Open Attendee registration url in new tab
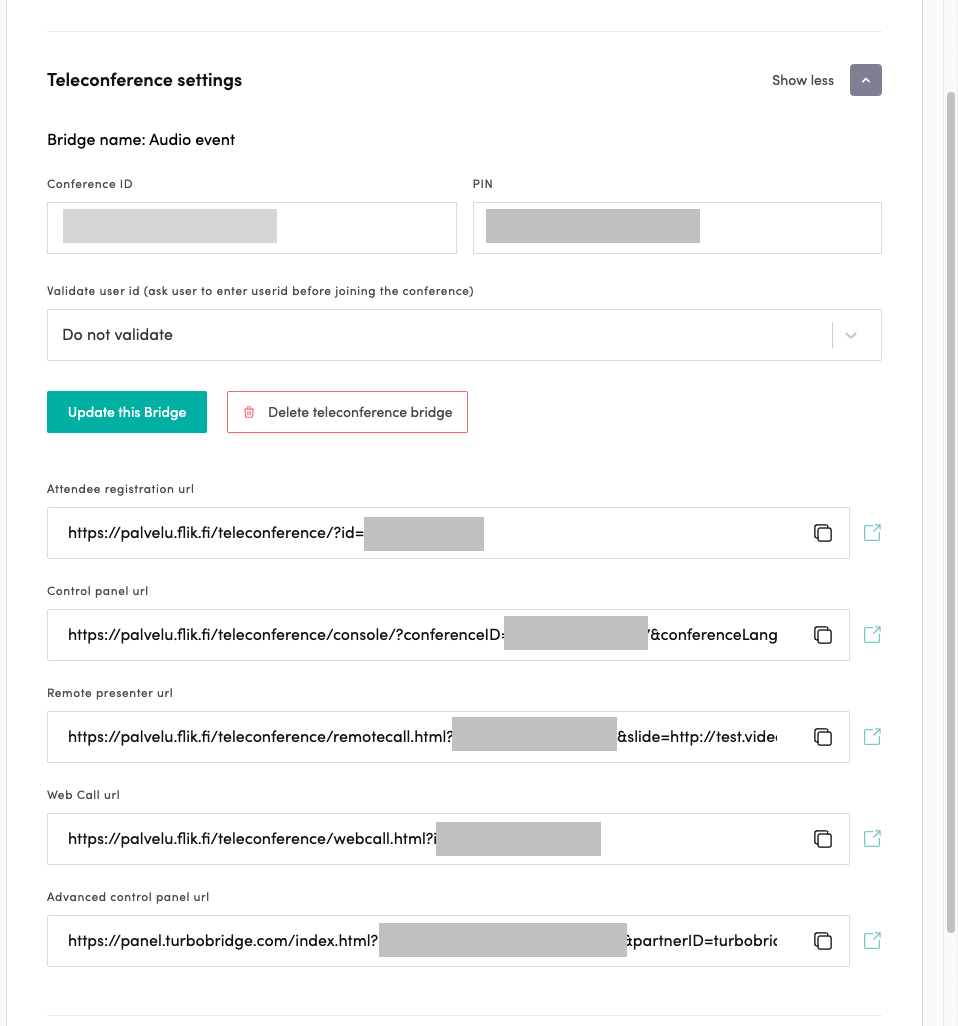The height and width of the screenshot is (1026, 958). 872,533
